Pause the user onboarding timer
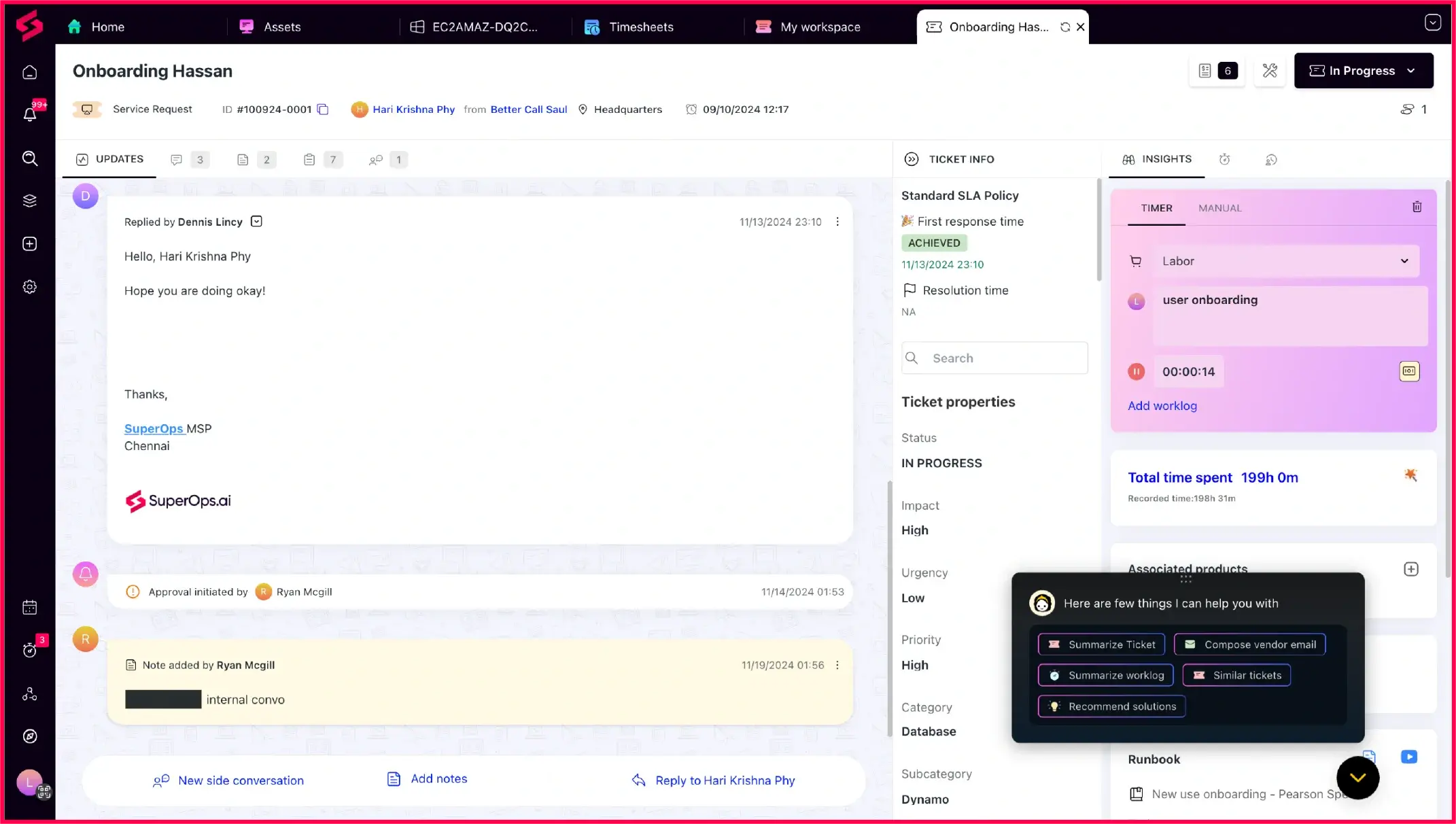Image resolution: width=1456 pixels, height=824 pixels. pyautogui.click(x=1136, y=371)
